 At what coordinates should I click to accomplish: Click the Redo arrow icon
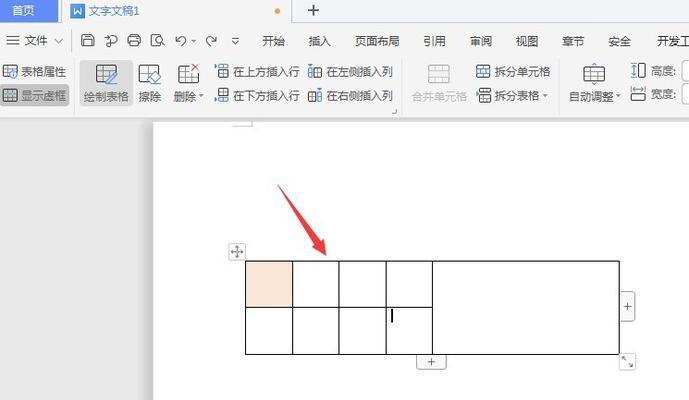point(211,41)
